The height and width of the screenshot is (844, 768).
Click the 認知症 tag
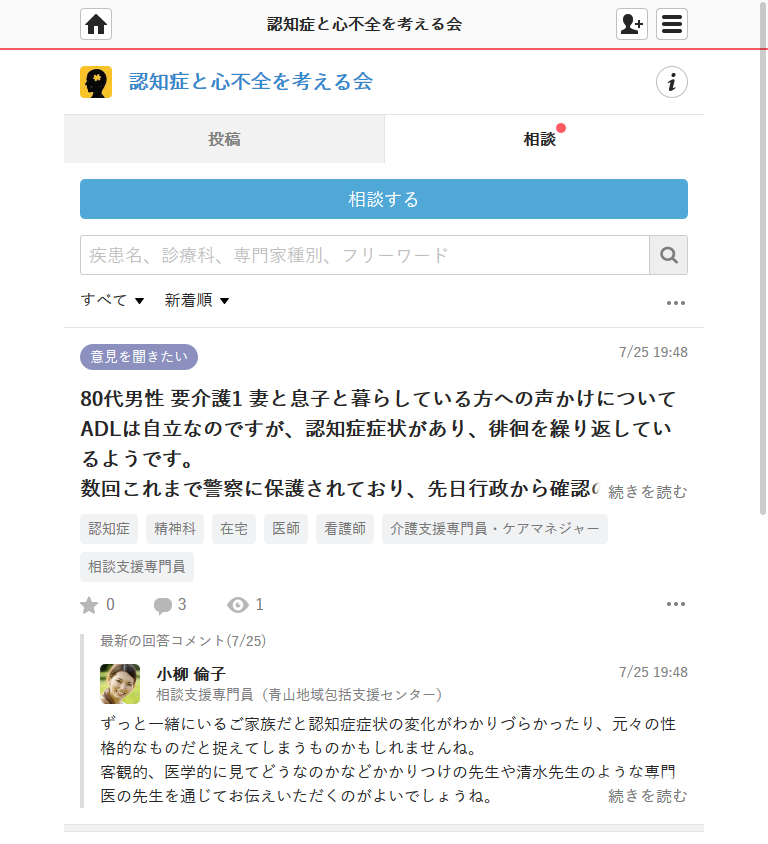109,529
